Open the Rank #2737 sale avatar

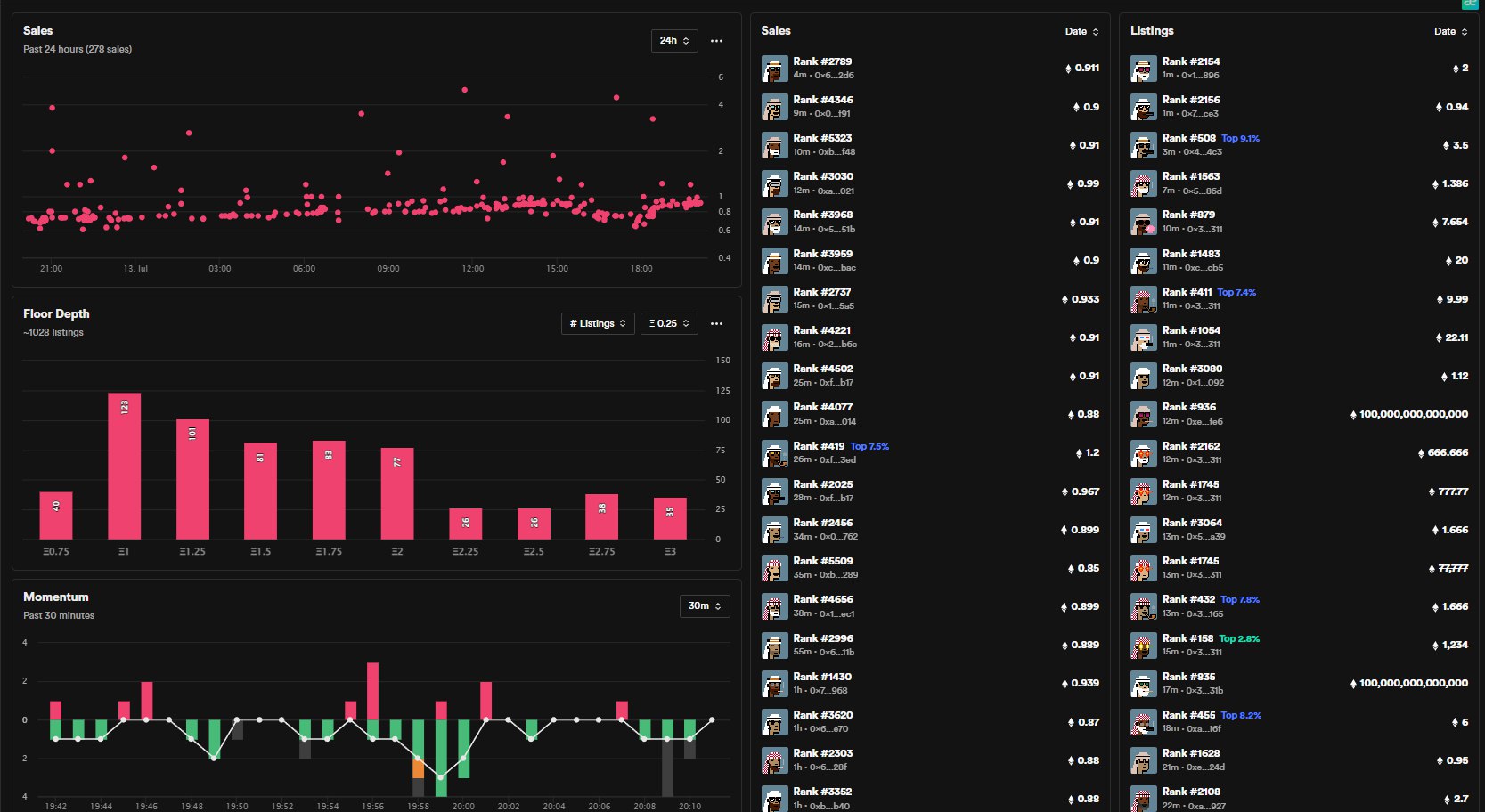(x=775, y=299)
